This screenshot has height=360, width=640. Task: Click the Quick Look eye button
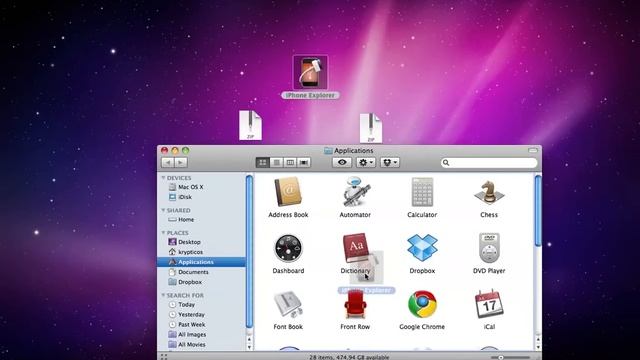click(342, 162)
